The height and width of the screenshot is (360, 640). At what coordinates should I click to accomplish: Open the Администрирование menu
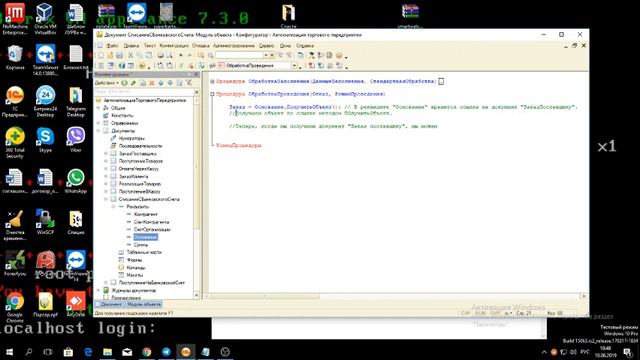click(x=233, y=46)
